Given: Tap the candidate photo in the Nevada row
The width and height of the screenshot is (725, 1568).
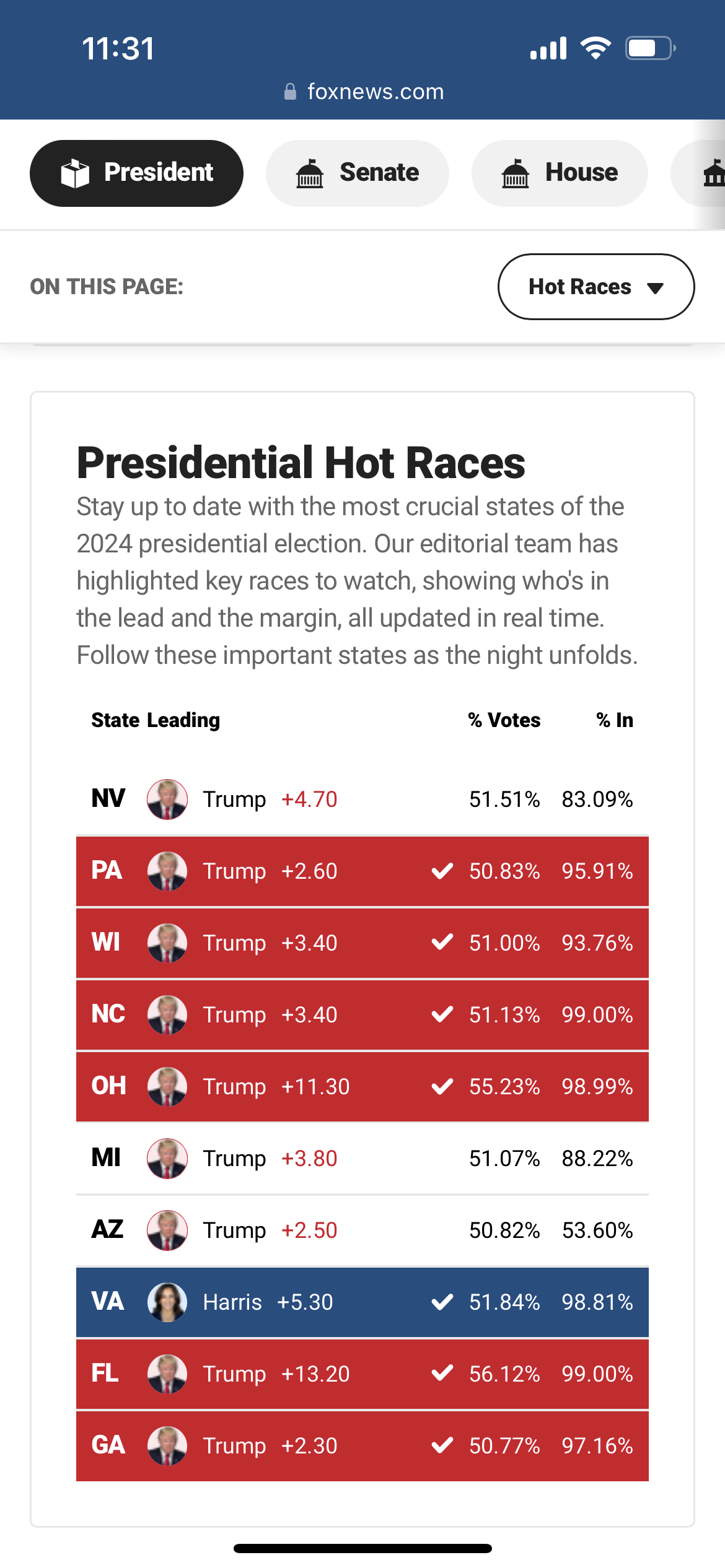Looking at the screenshot, I should coord(167,799).
